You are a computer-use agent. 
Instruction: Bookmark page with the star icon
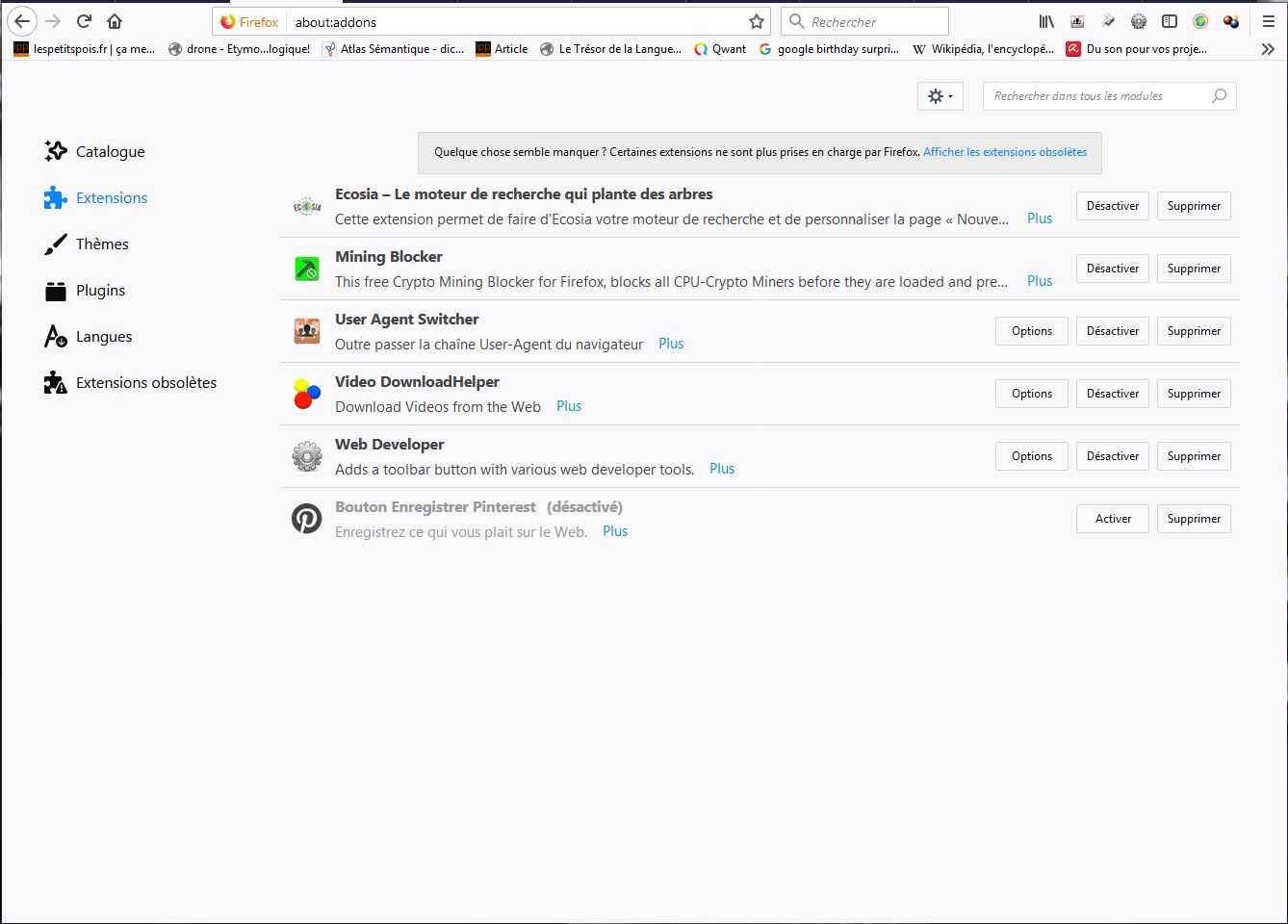point(757,21)
